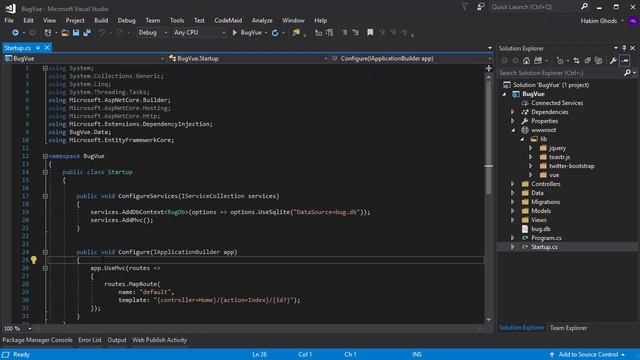Switch to the Team Explorer tab
640x360 pixels.
(x=568, y=328)
